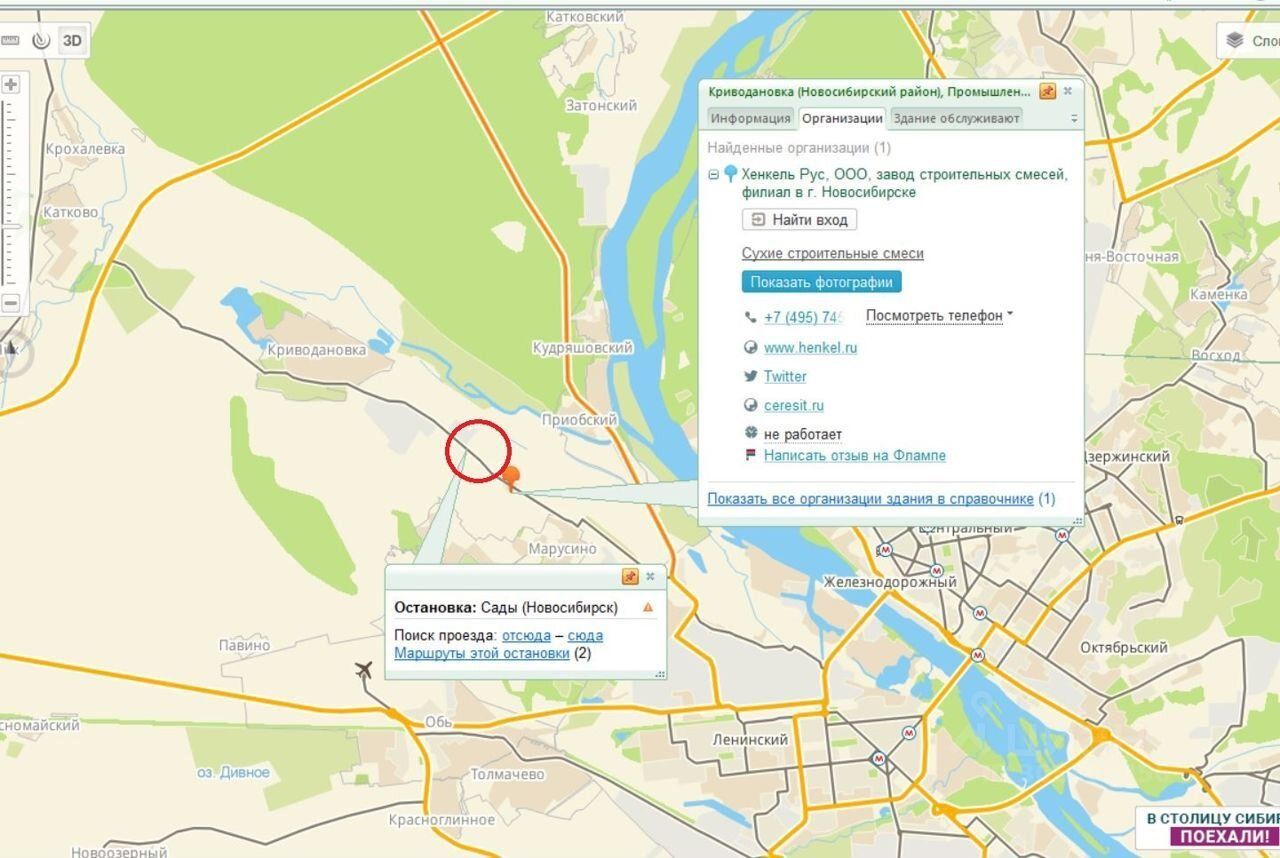
Task: Open the ceresit.ru website link
Action: tap(794, 406)
